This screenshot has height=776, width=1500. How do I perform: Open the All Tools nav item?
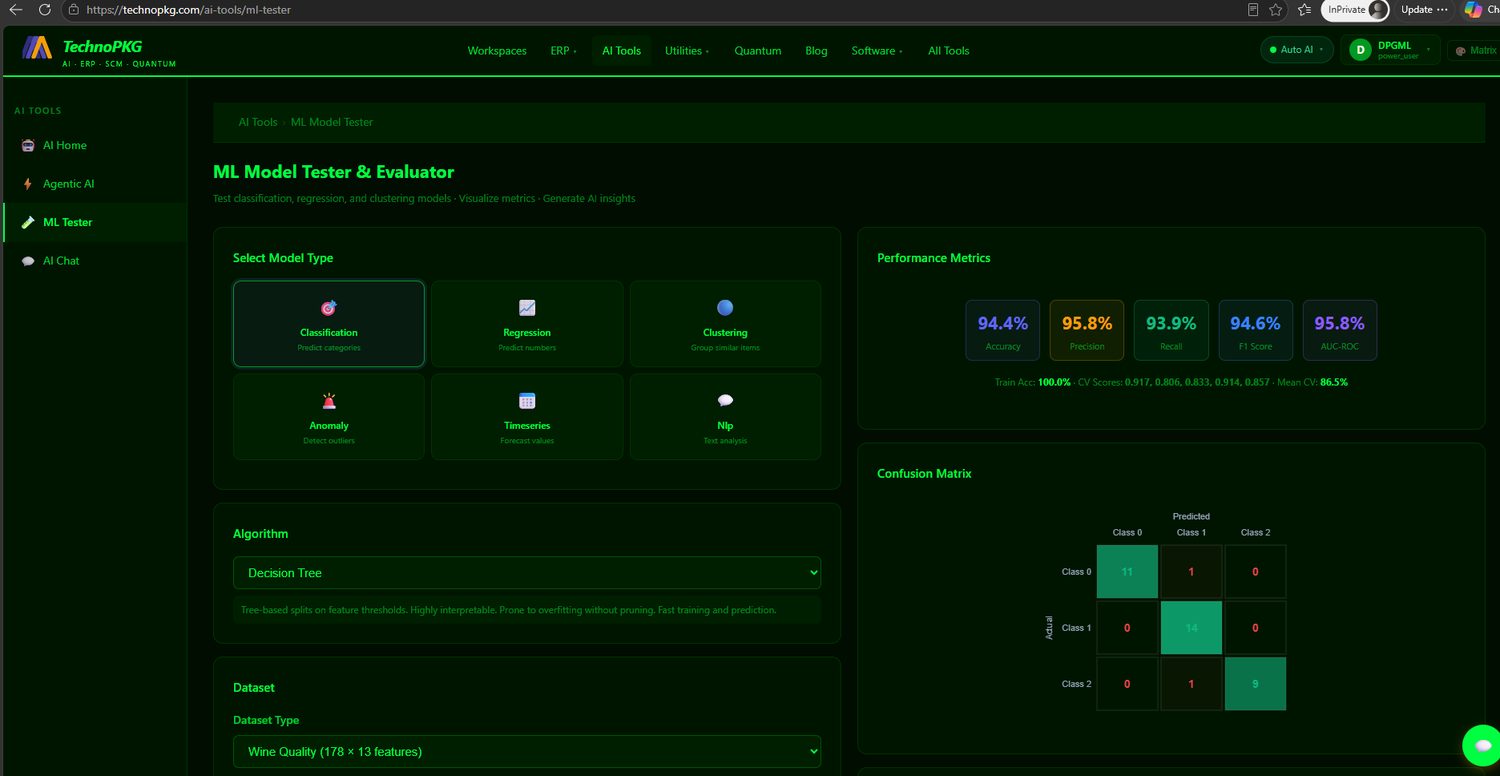(948, 51)
